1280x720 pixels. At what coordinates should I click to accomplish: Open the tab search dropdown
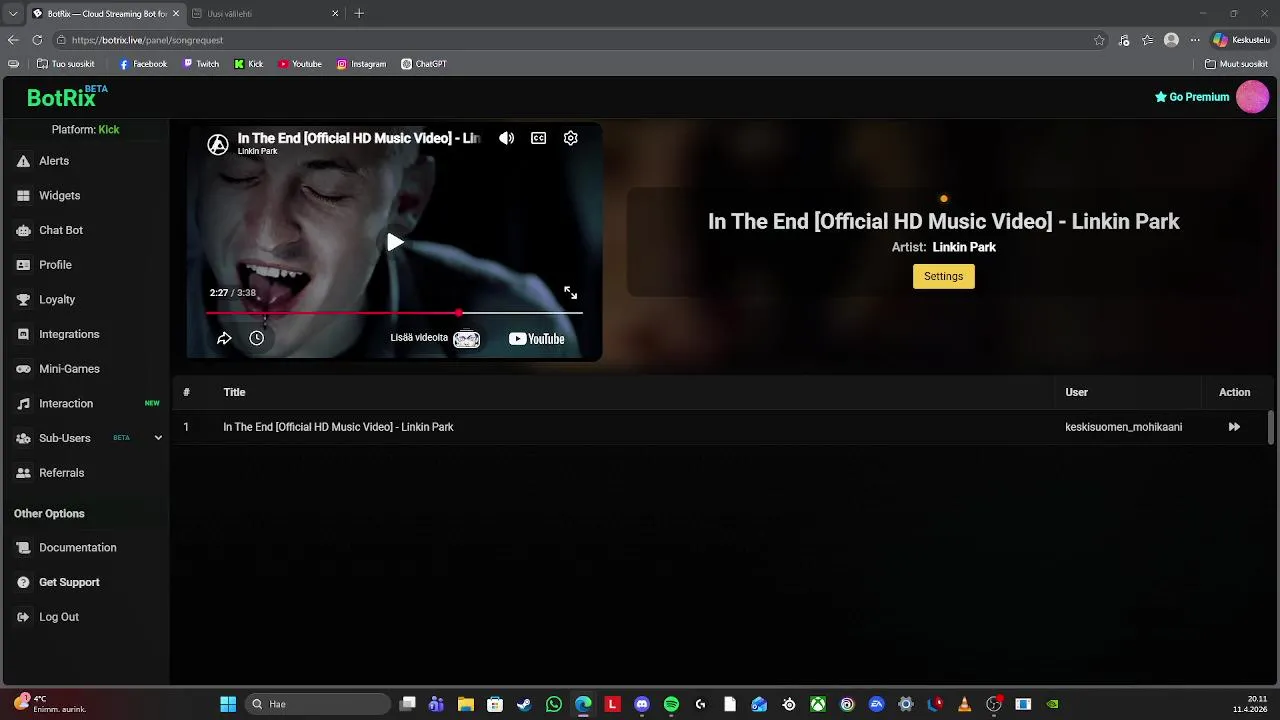click(12, 14)
